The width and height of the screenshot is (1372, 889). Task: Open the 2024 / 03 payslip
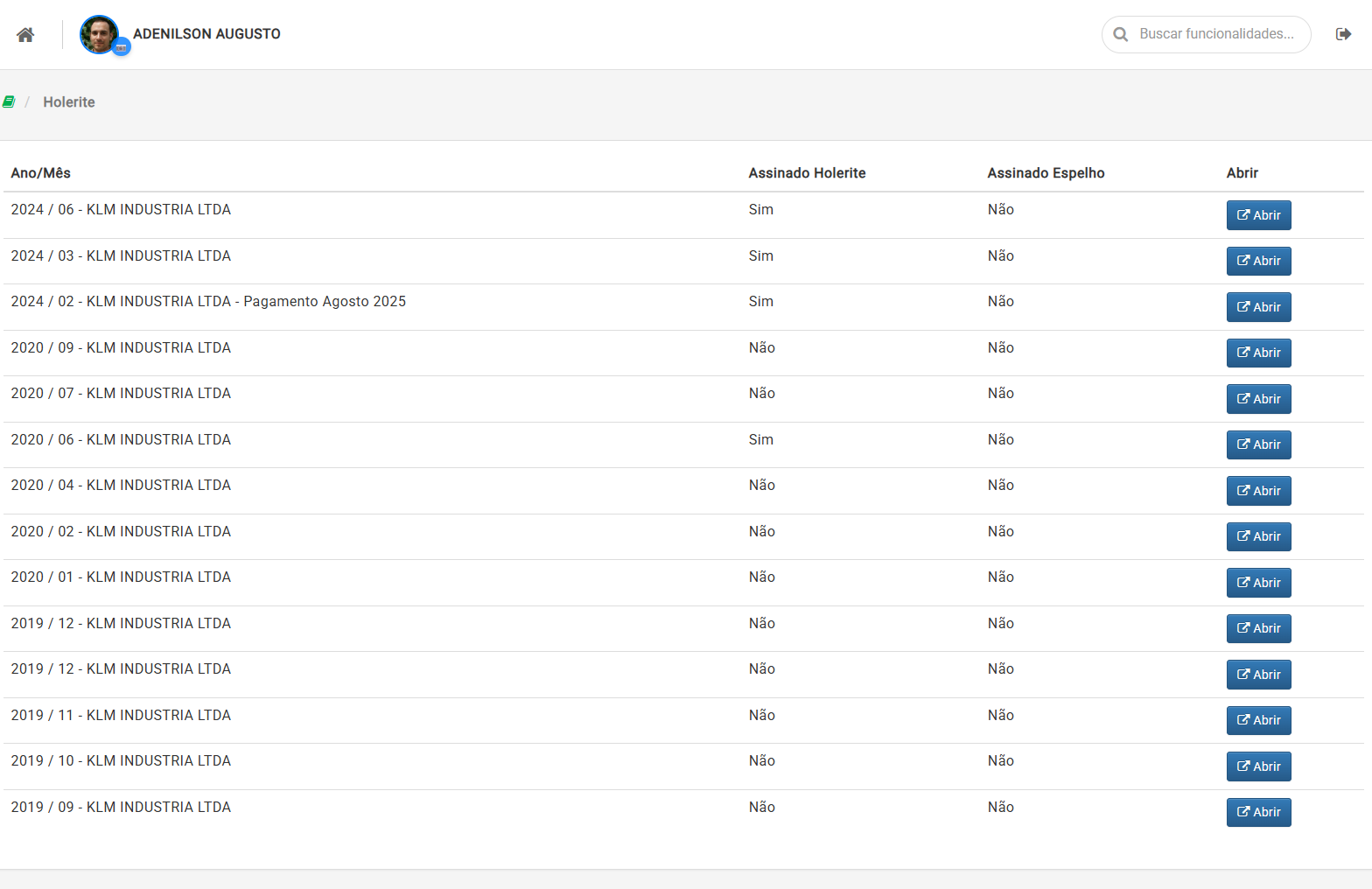(x=1258, y=261)
